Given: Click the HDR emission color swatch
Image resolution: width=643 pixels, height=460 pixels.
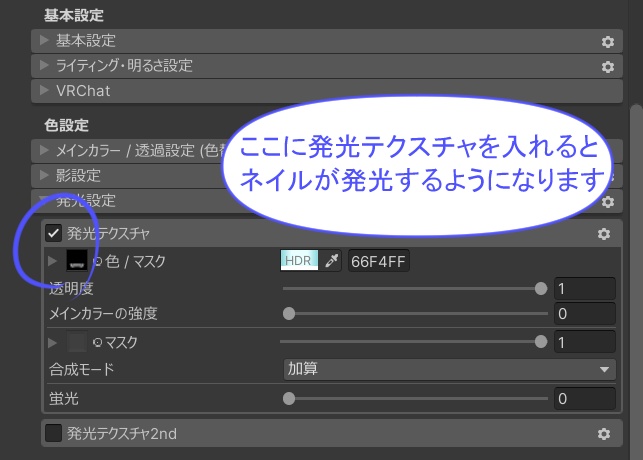Looking at the screenshot, I should tap(299, 261).
